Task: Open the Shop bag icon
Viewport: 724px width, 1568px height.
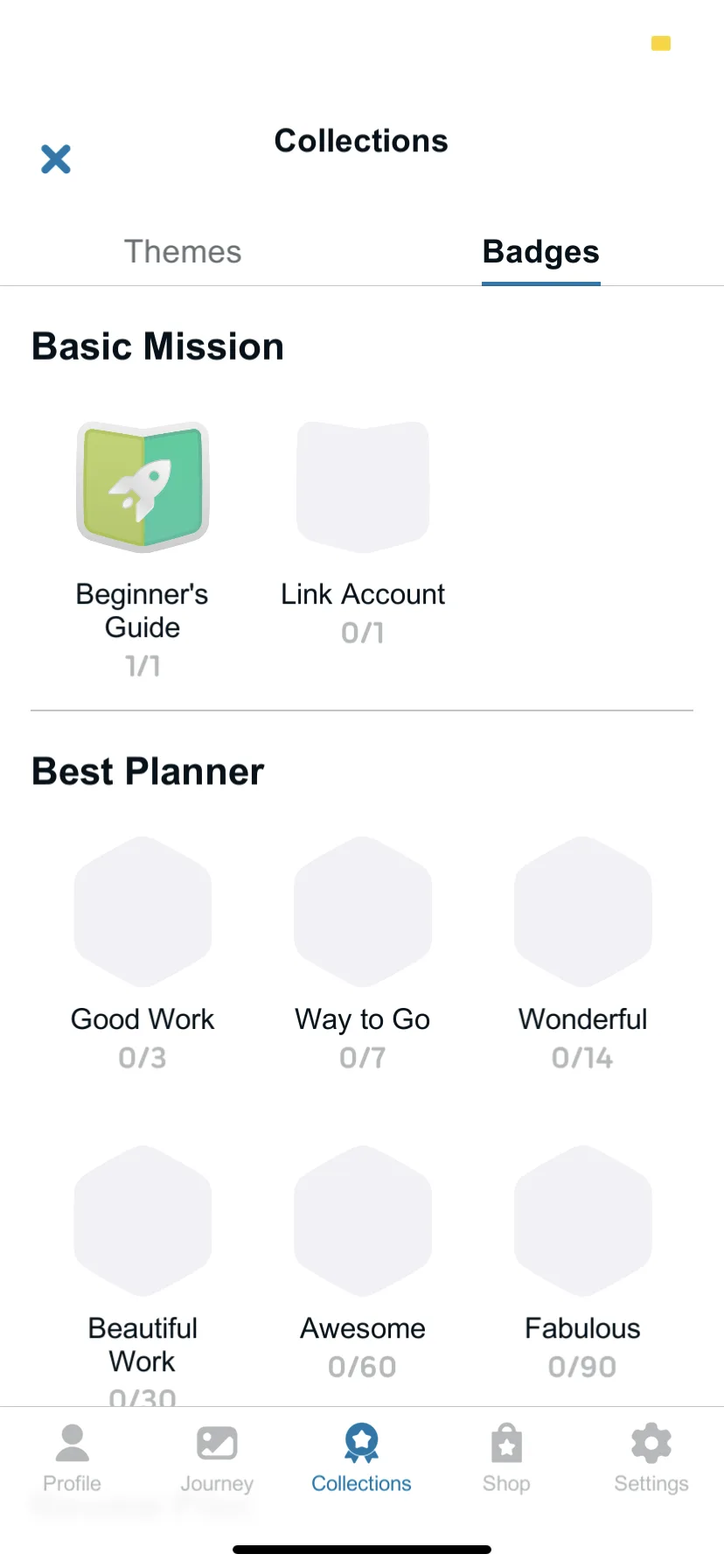Action: pos(506,1459)
